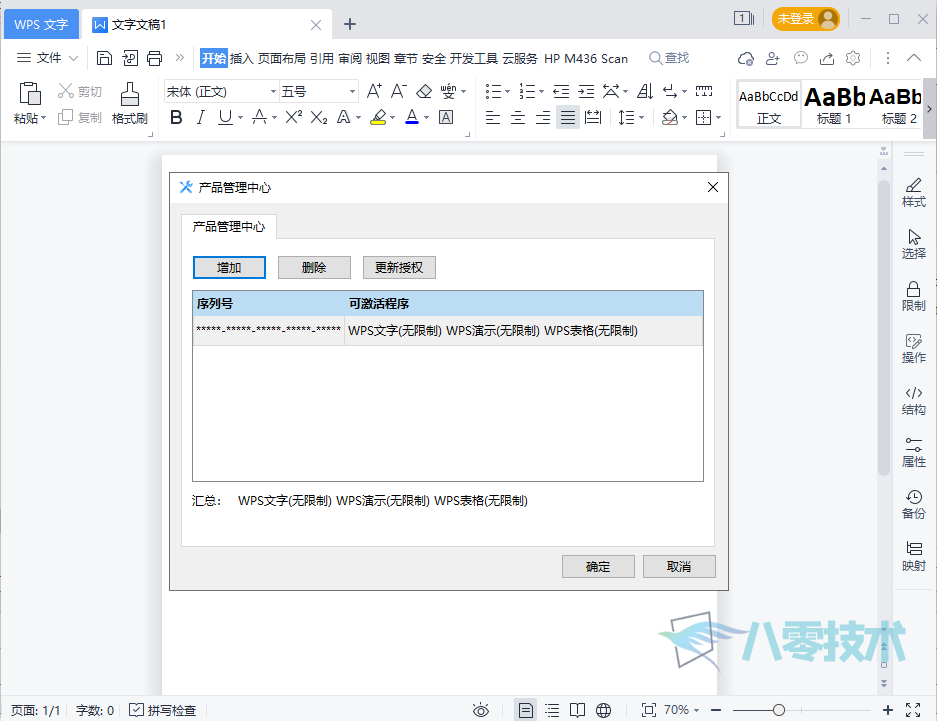Click the Clear Formatting eraser icon
The width and height of the screenshot is (937, 721).
[x=424, y=91]
